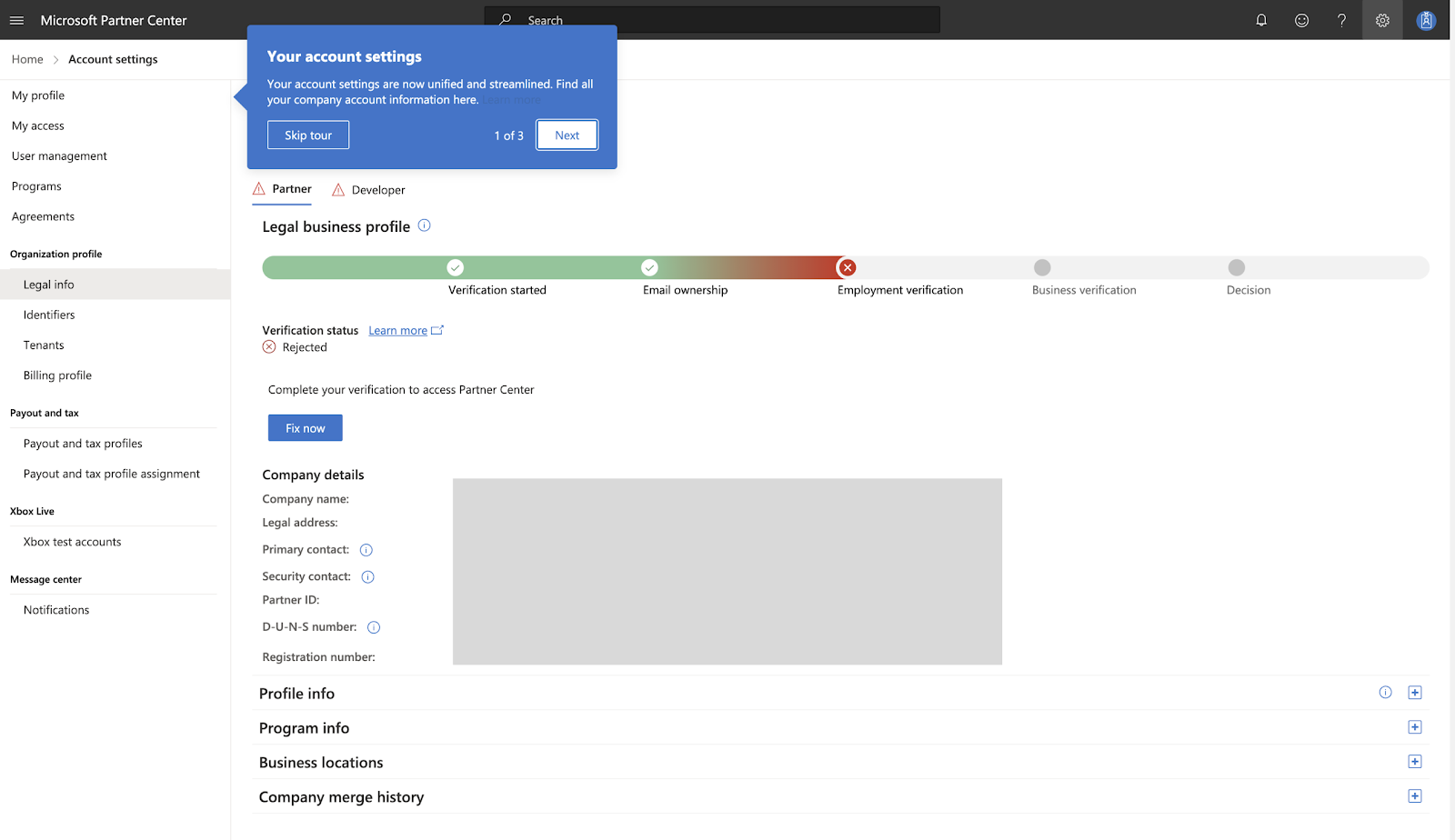
Task: Click info icon beside Legal business profile
Action: (424, 225)
